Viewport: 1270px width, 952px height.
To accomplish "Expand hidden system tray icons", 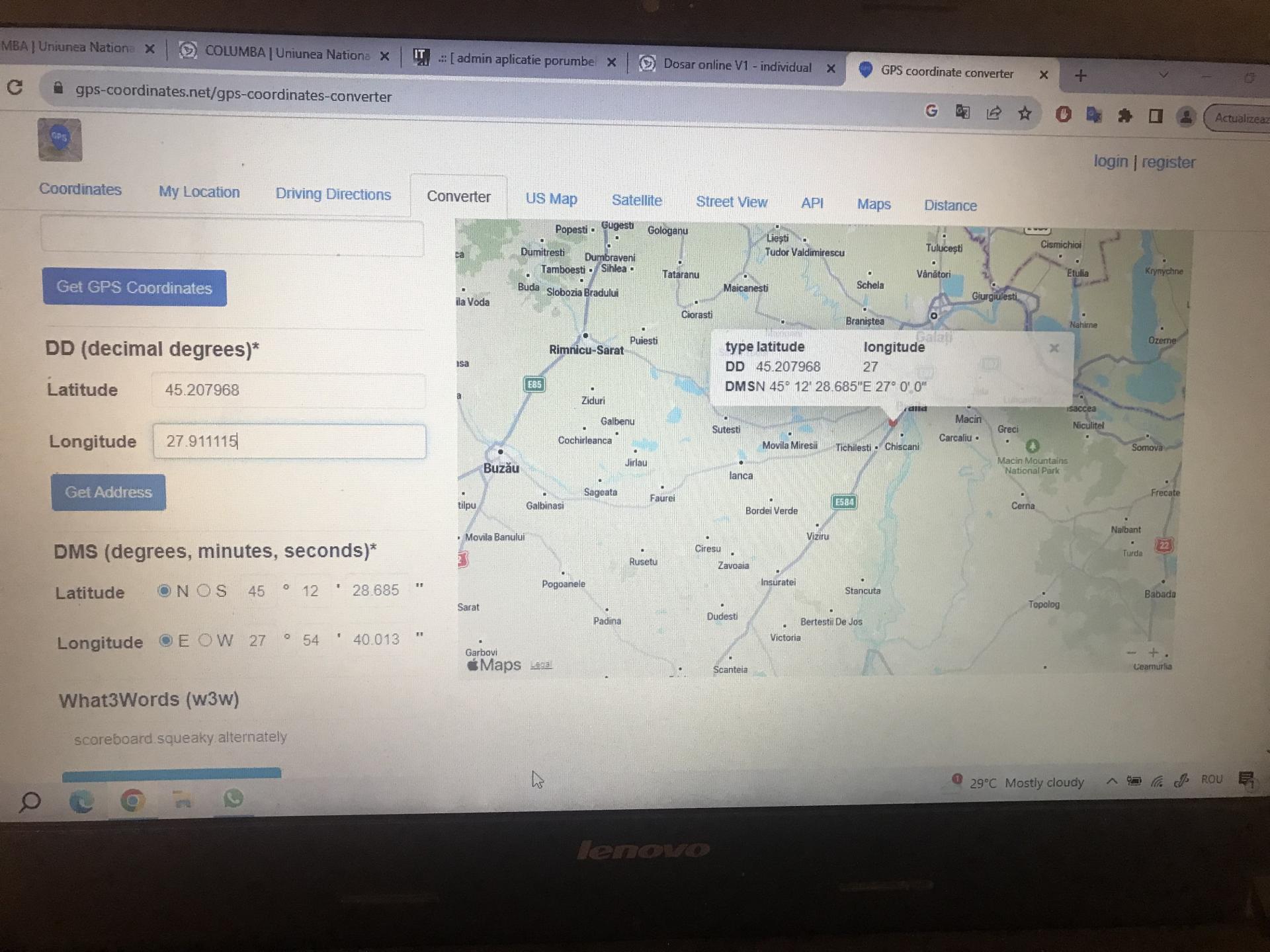I will pyautogui.click(x=1112, y=781).
